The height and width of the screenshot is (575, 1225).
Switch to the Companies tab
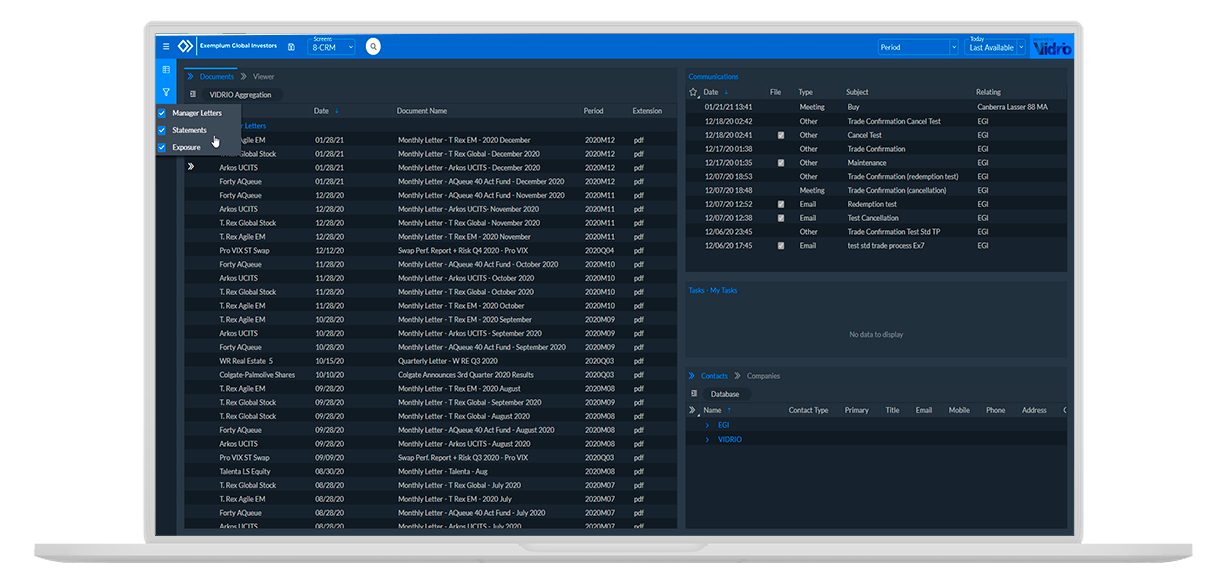coord(763,376)
